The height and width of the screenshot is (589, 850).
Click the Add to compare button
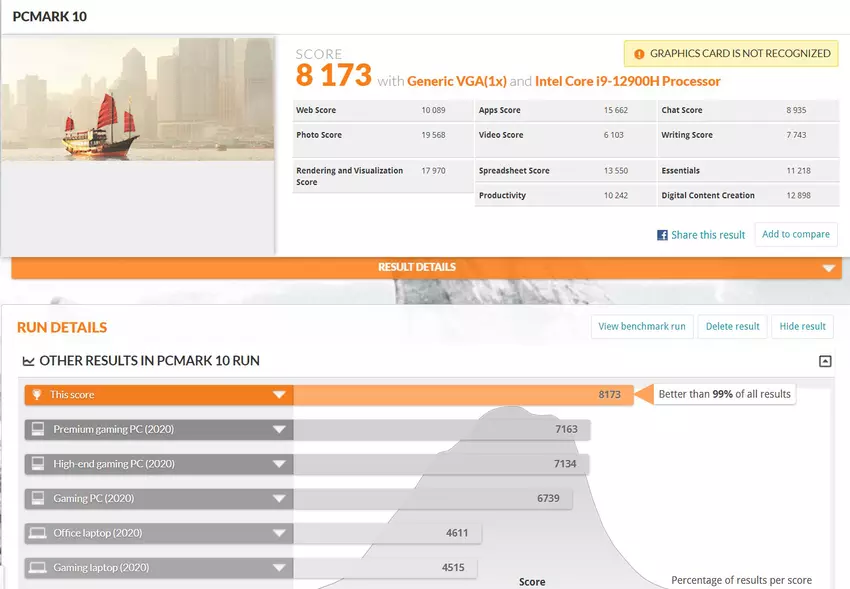point(796,234)
